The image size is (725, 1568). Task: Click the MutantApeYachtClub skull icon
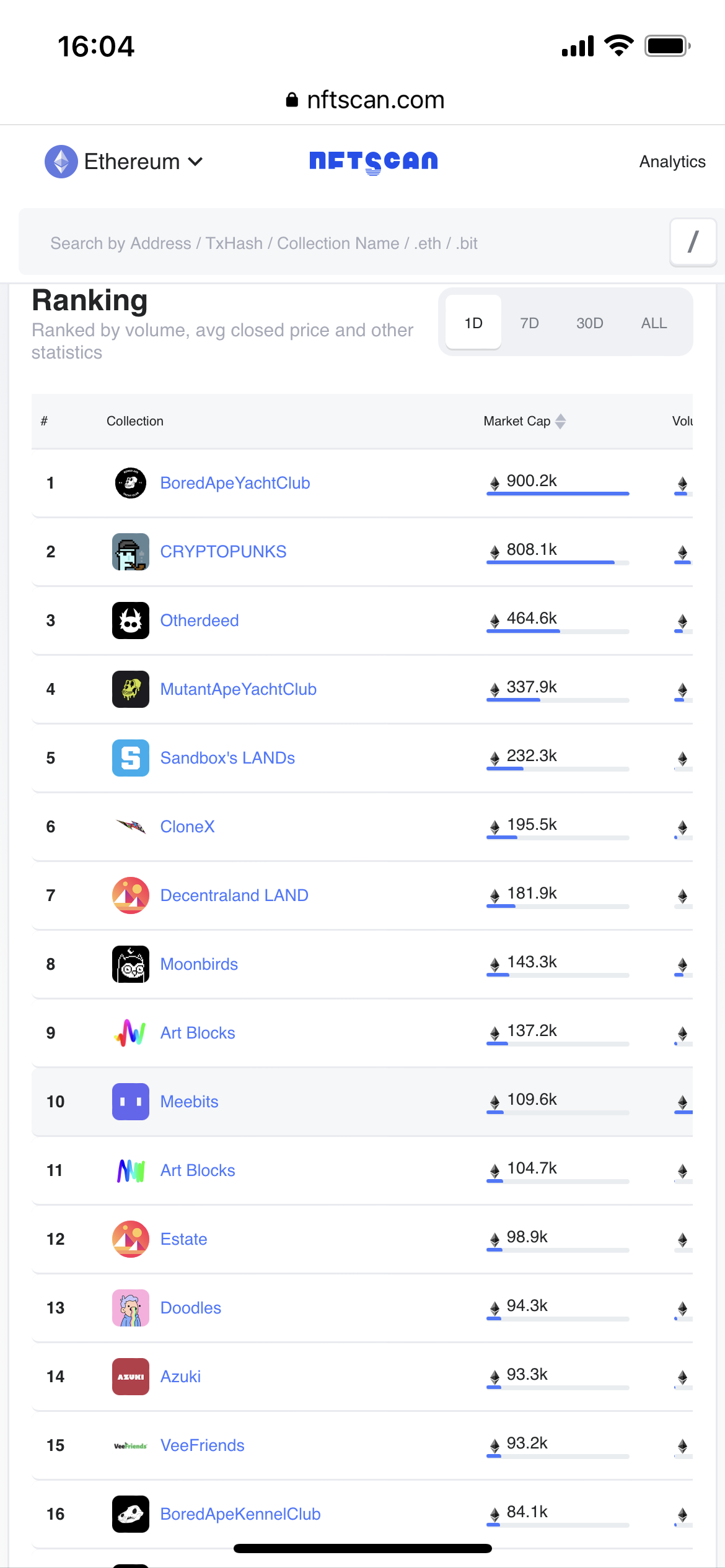coord(130,689)
